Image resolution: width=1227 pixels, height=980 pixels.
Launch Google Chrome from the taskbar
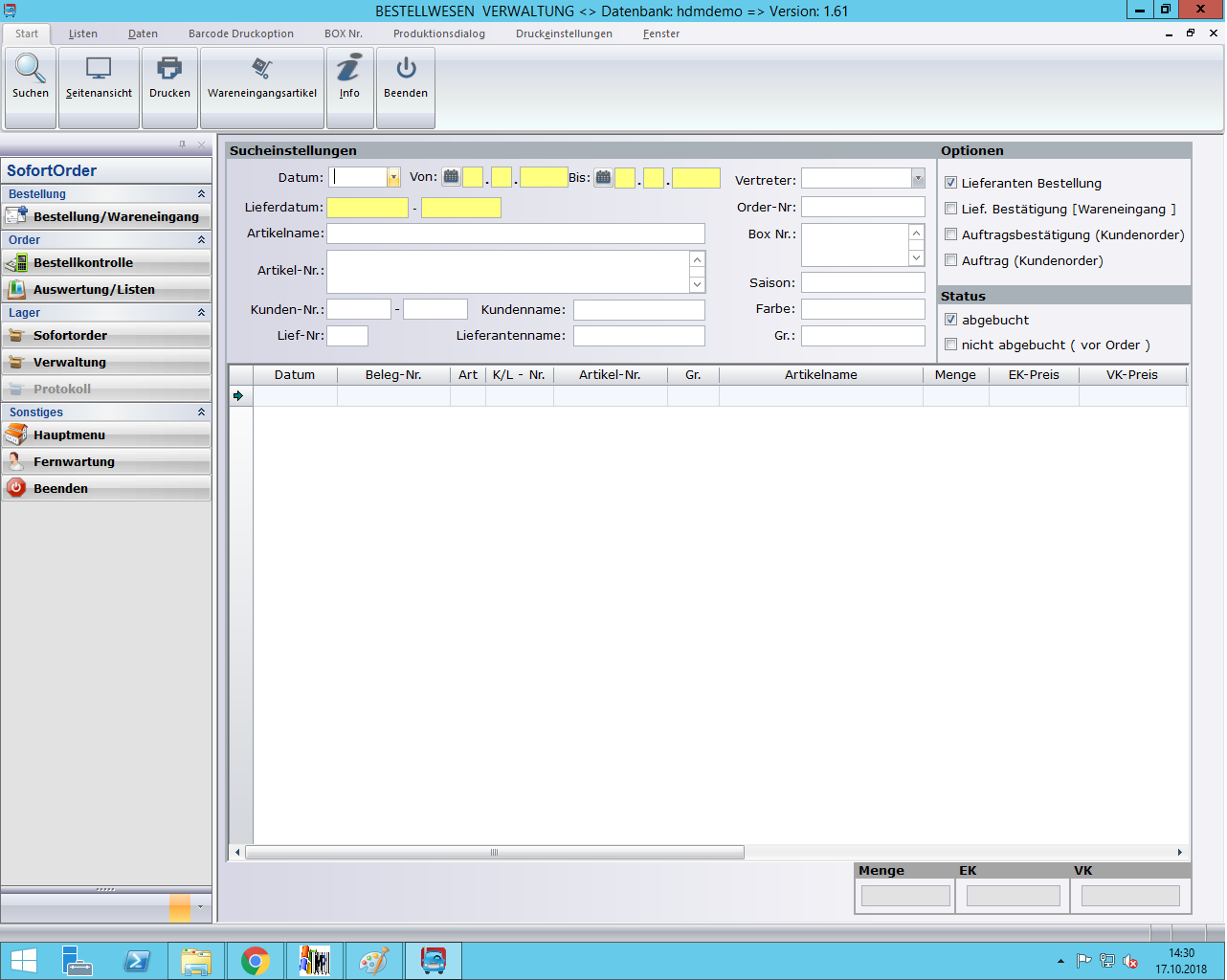point(255,961)
